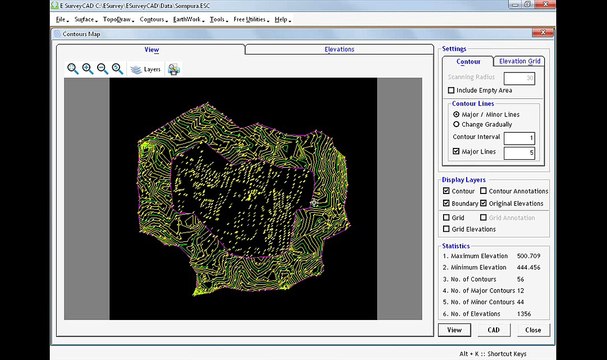Click the View button

click(454, 330)
